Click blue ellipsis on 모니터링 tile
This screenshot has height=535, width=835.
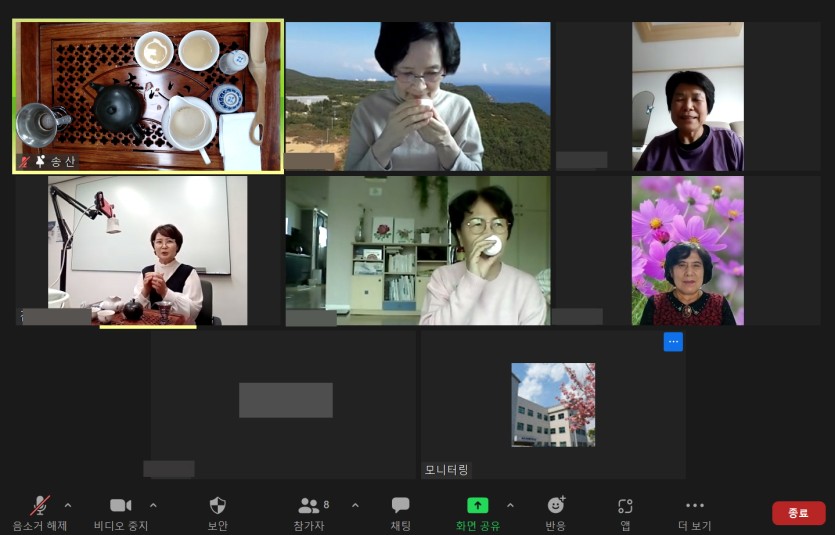[673, 342]
